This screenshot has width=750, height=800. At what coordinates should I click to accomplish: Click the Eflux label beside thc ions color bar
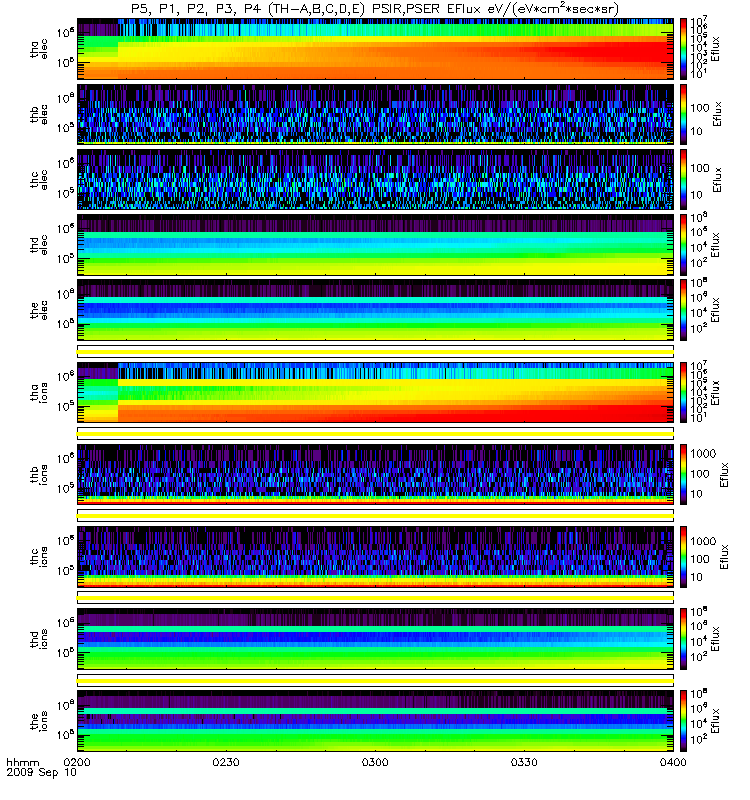[723, 557]
